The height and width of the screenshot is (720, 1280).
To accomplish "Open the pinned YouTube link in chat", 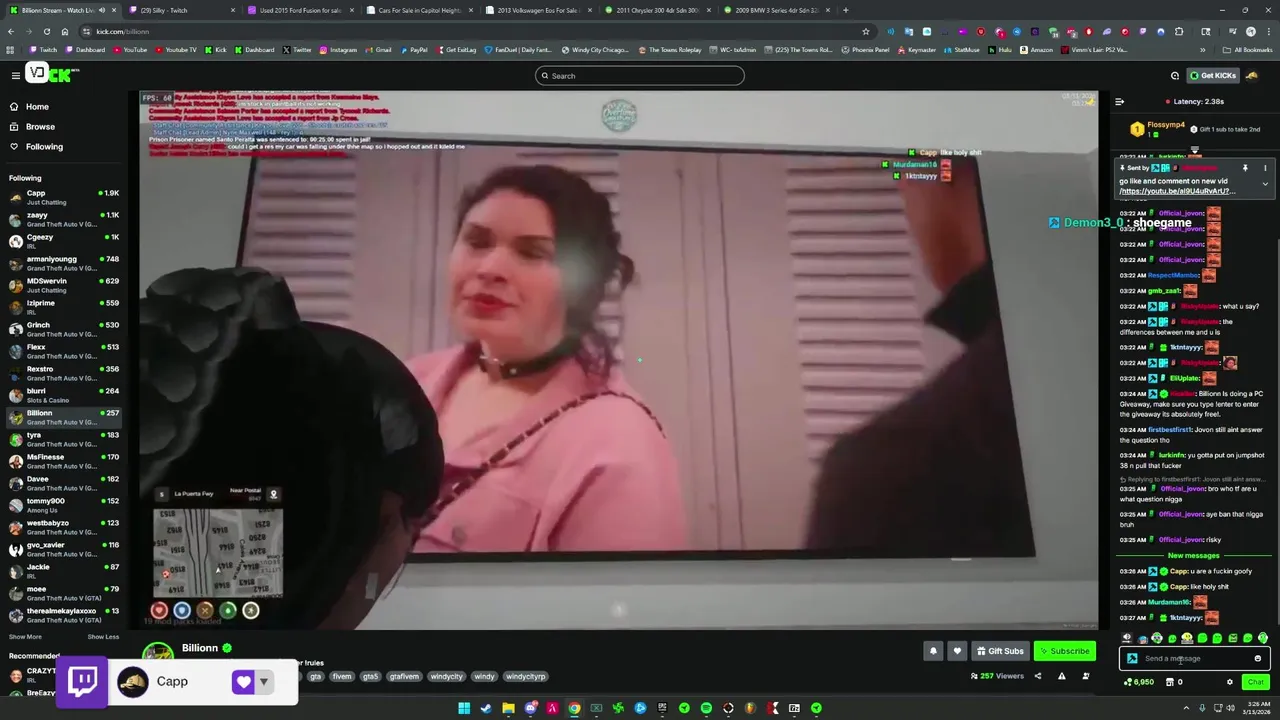I will point(1177,191).
